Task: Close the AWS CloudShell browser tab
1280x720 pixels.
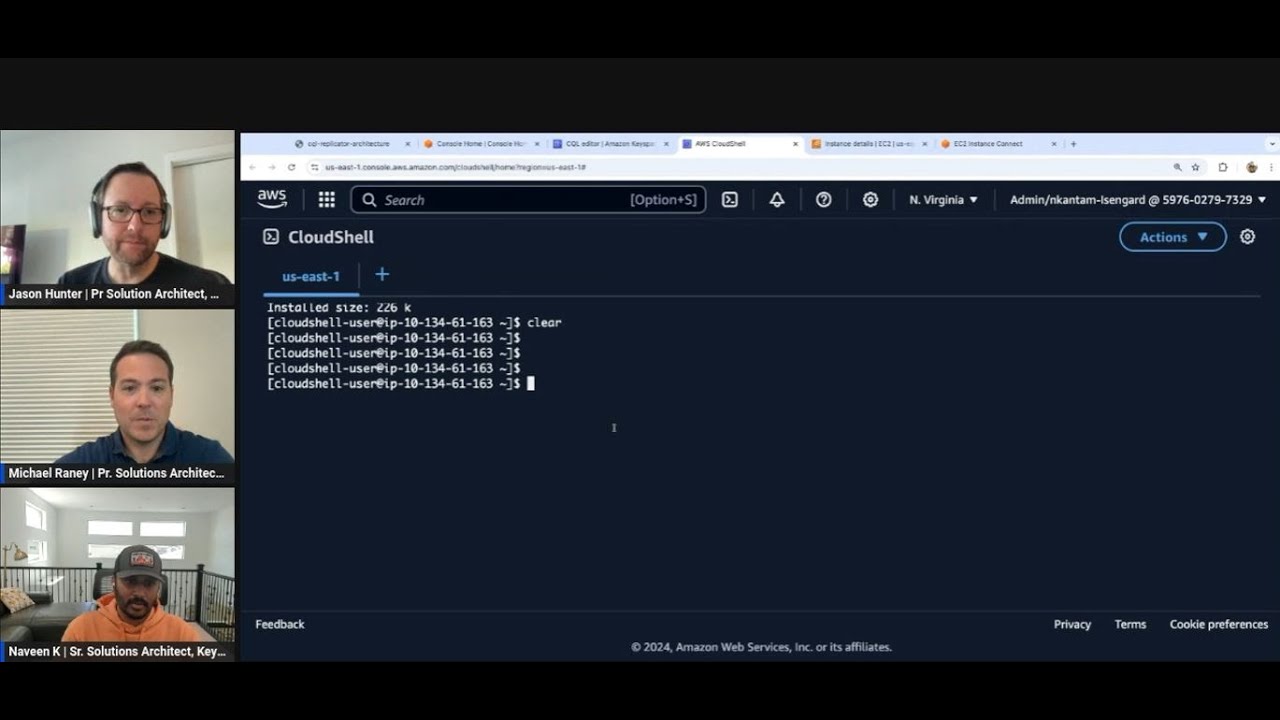Action: [796, 144]
